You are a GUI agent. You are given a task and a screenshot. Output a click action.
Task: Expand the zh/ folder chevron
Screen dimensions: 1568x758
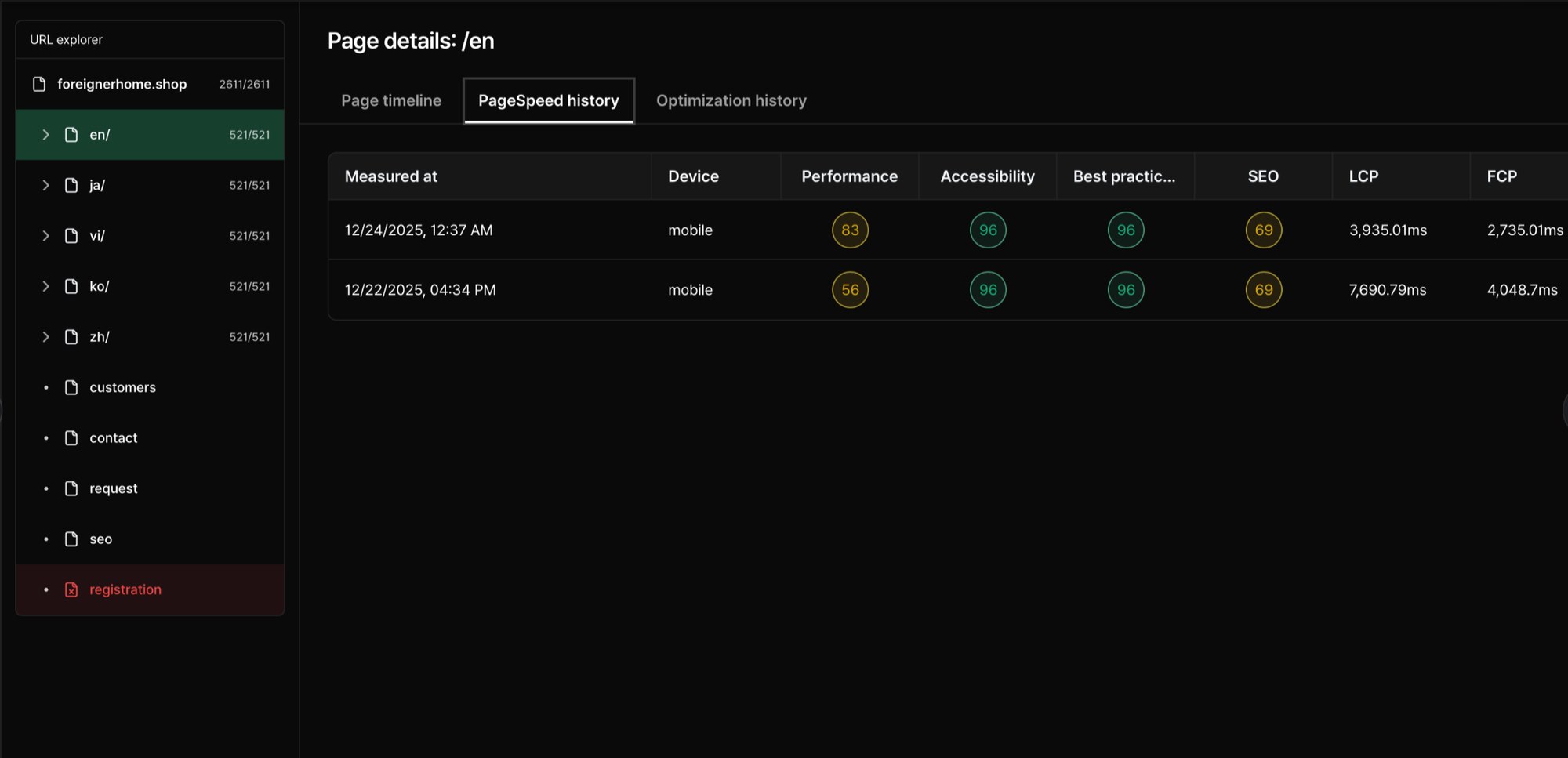(45, 337)
